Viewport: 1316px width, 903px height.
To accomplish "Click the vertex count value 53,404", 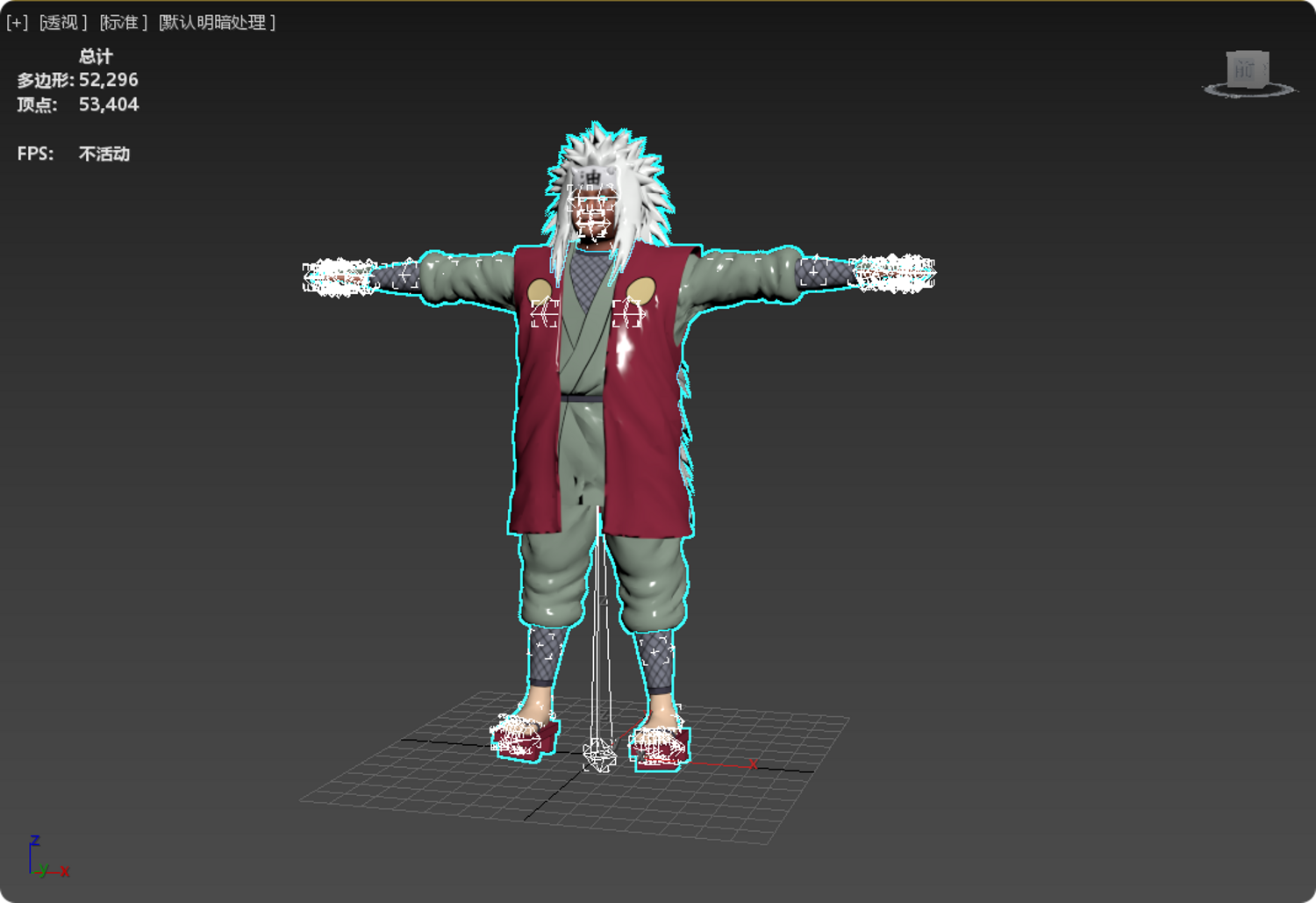I will [x=109, y=104].
